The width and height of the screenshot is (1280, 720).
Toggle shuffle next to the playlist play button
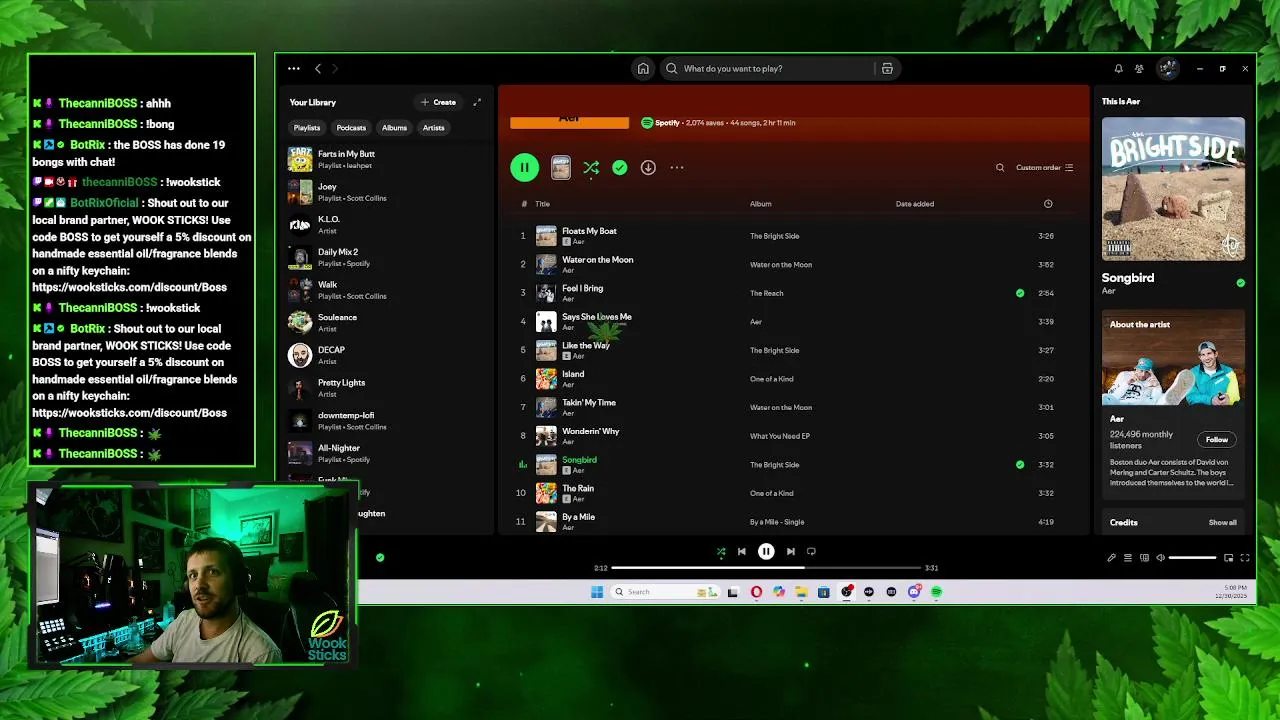[x=591, y=167]
